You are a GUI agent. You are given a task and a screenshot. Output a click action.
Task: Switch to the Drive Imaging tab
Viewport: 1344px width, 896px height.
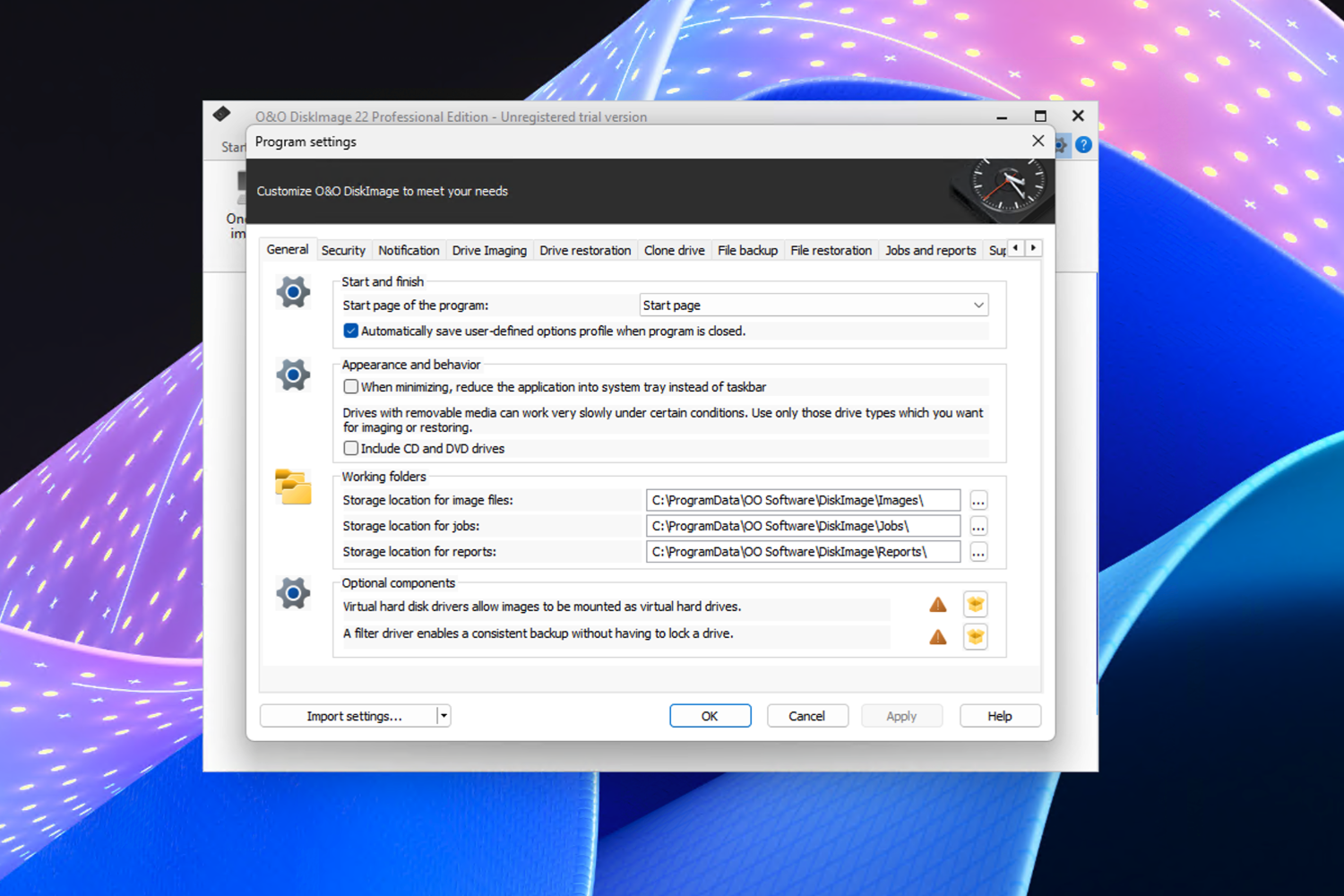coord(489,251)
